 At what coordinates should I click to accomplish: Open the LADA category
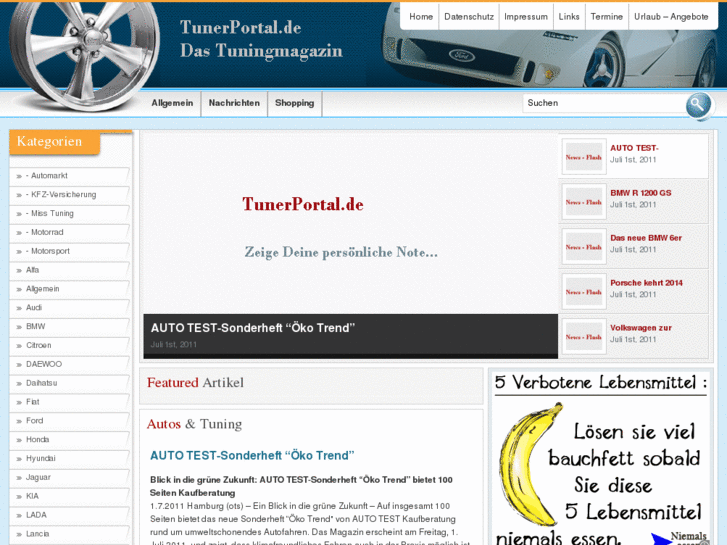pos(36,515)
